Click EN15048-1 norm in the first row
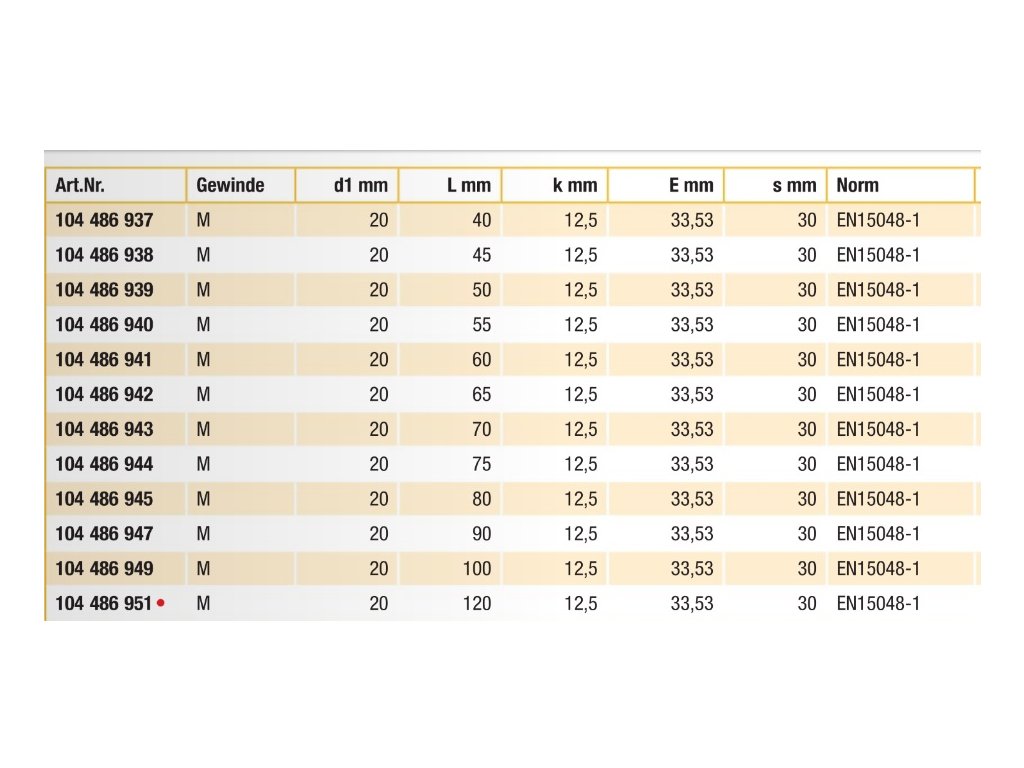 tap(878, 220)
